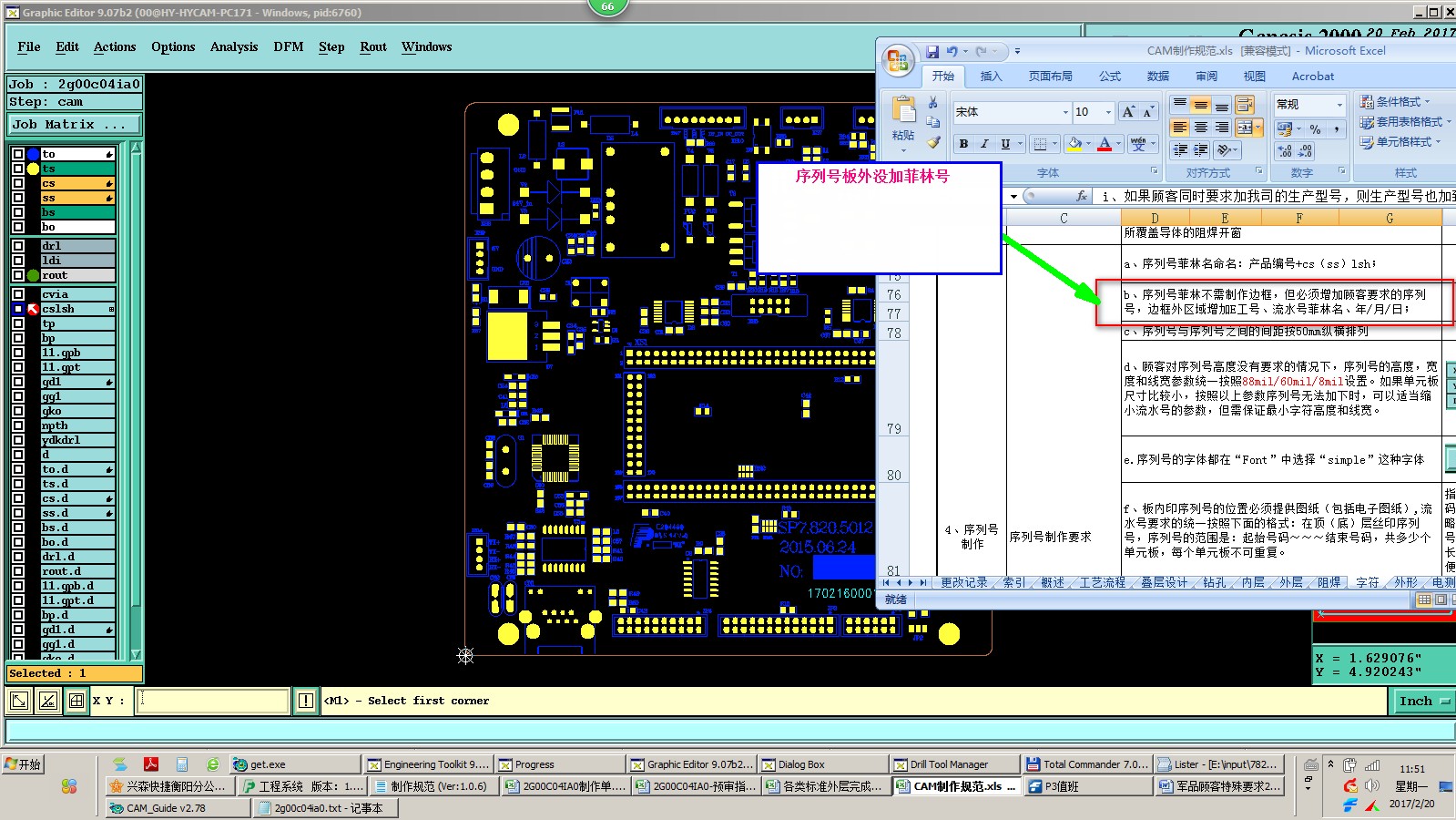Cut selection using scissors icon
The width and height of the screenshot is (1456, 820).
click(933, 102)
